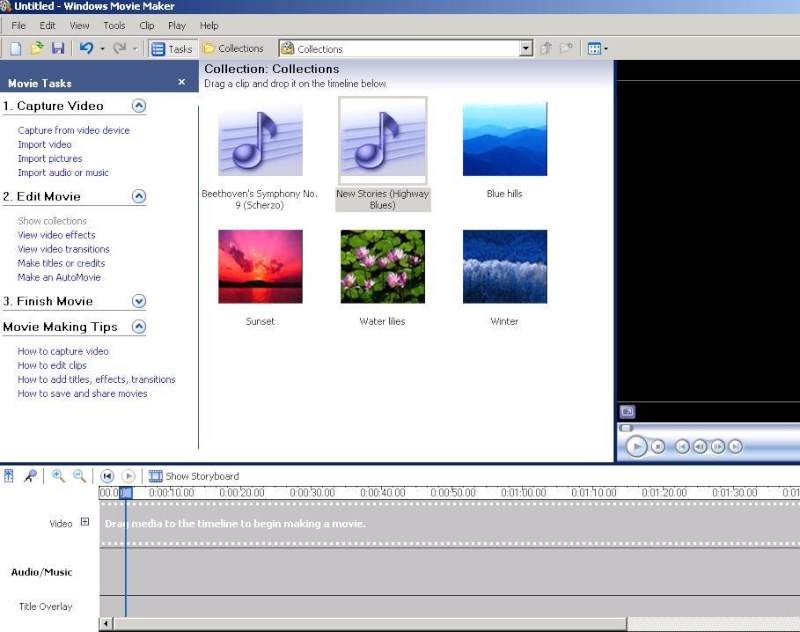The height and width of the screenshot is (632, 800).
Task: Click the Show Storyboard button
Action: tap(194, 476)
